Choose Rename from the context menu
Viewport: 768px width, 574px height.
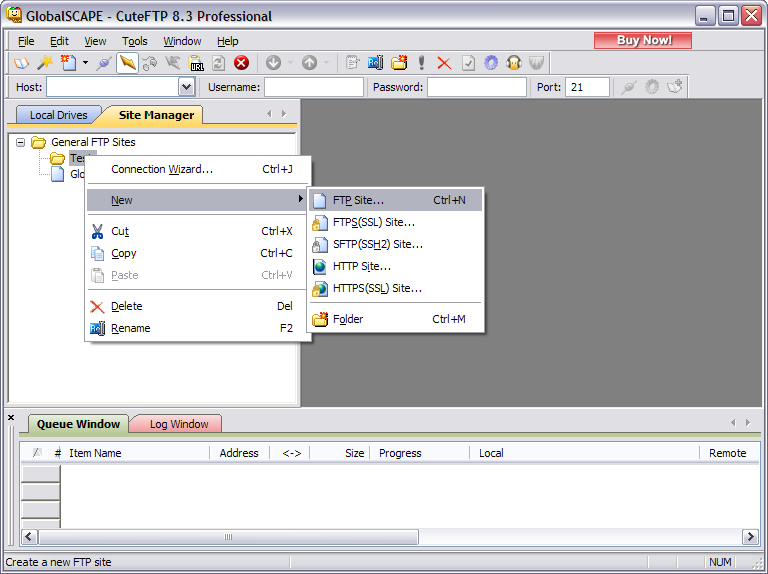pyautogui.click(x=198, y=328)
